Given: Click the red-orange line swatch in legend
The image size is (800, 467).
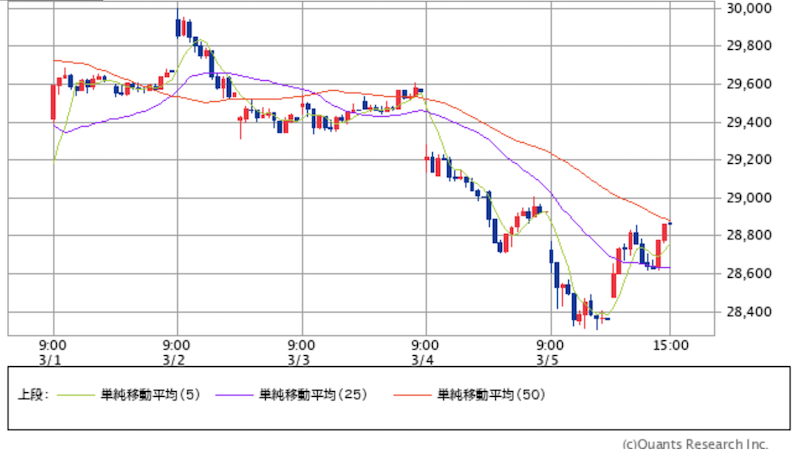Looking at the screenshot, I should (413, 395).
